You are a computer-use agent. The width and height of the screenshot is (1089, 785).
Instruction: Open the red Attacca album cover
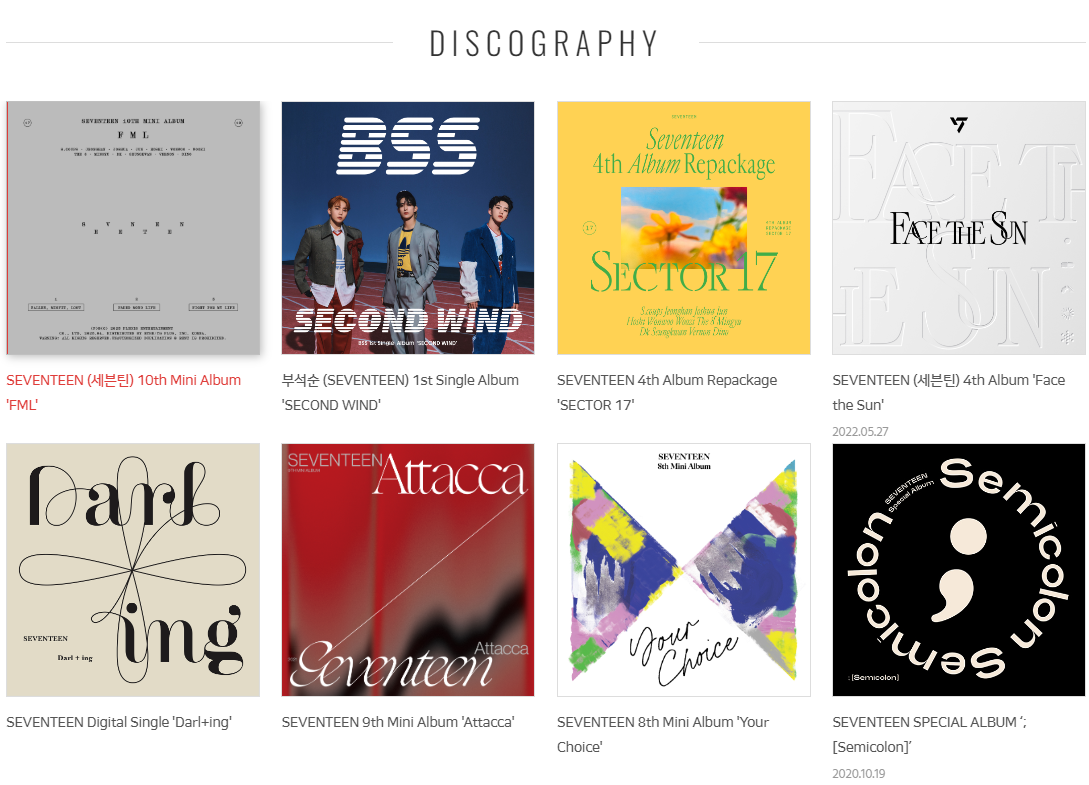click(x=408, y=570)
